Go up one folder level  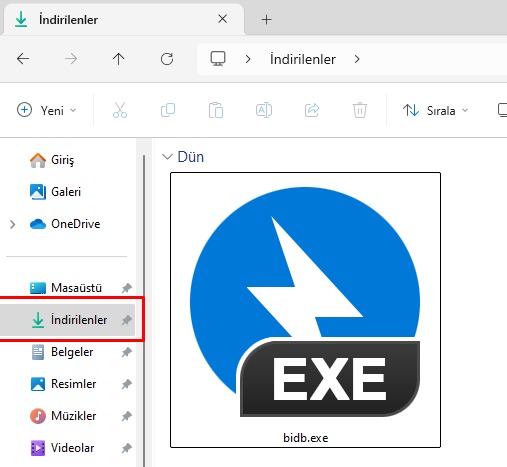click(x=118, y=59)
